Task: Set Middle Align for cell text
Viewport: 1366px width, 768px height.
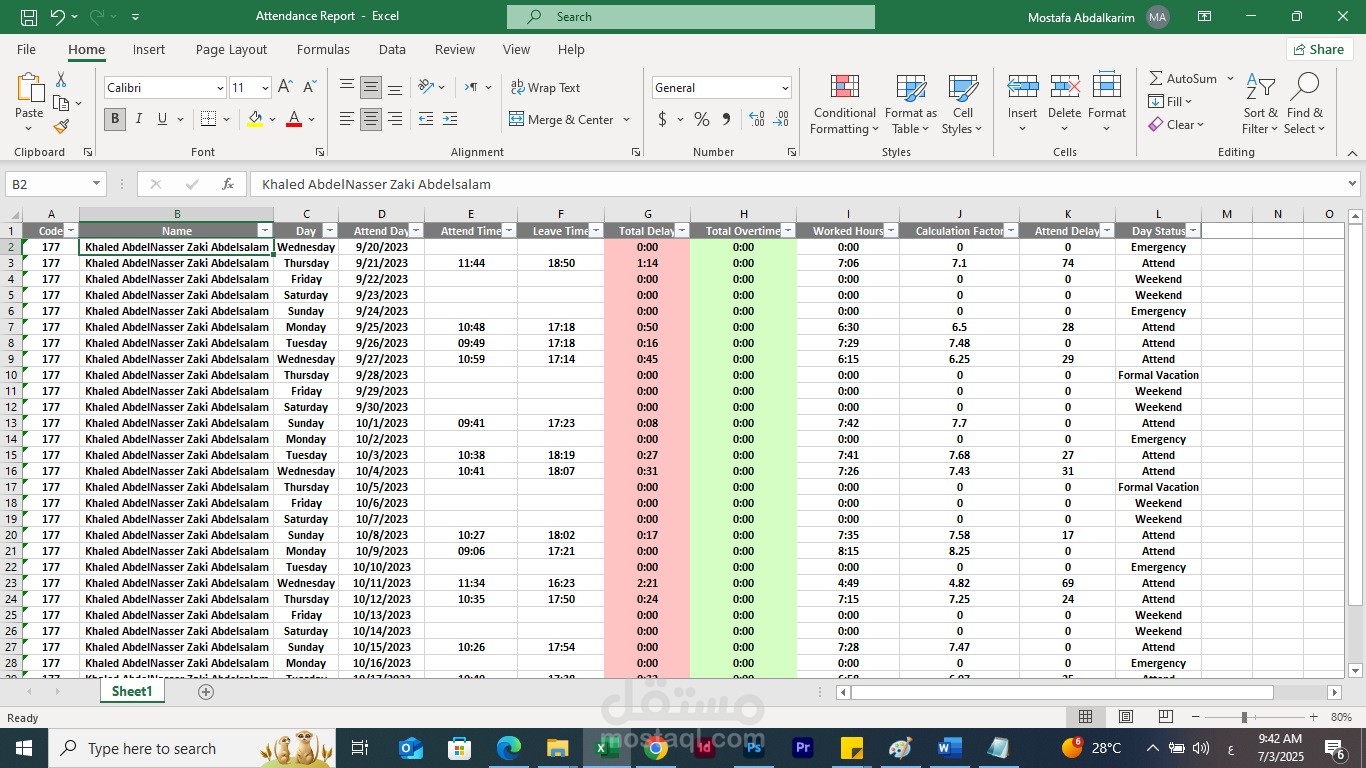Action: pos(371,88)
